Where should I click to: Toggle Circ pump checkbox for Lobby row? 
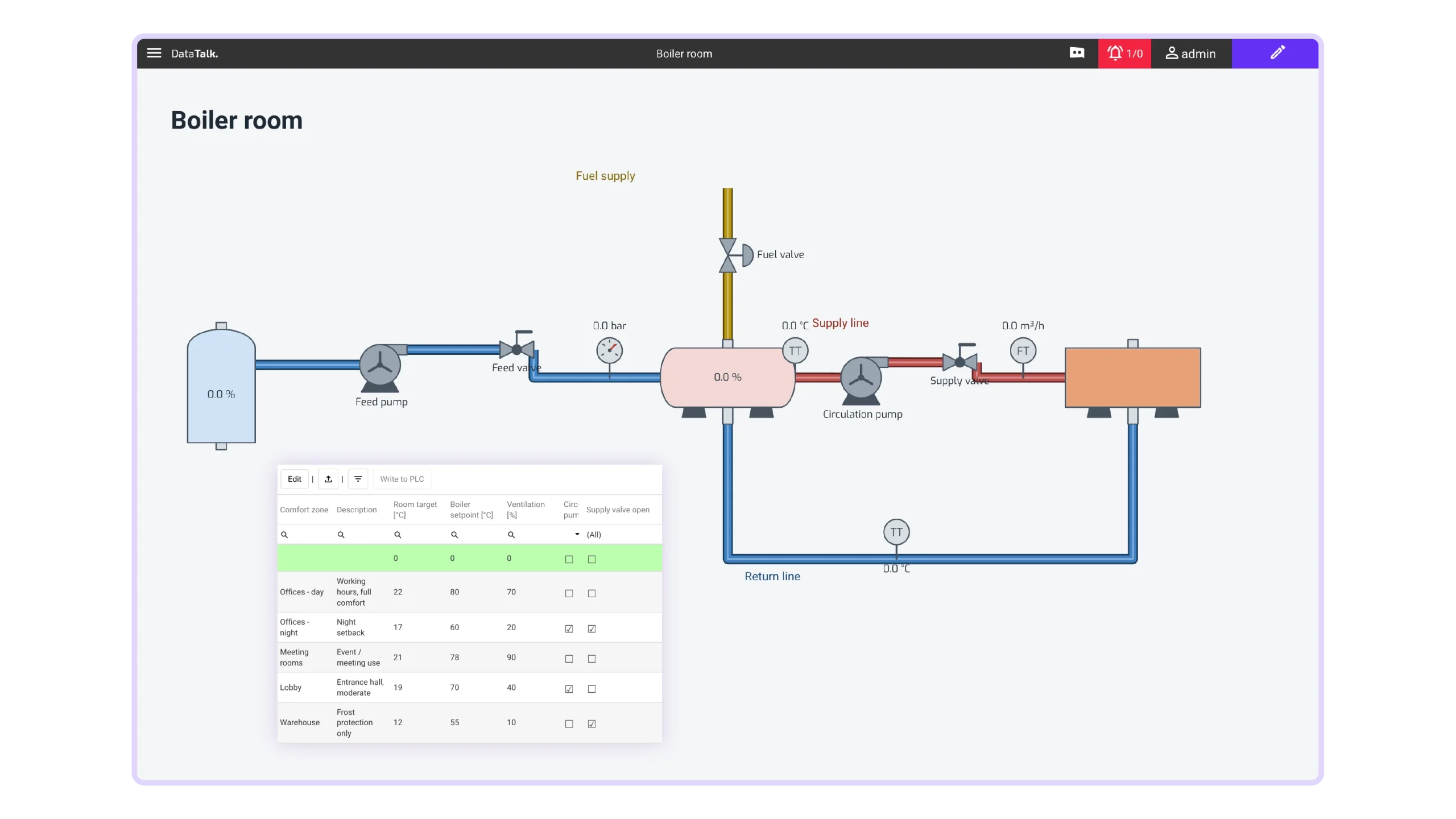(569, 689)
